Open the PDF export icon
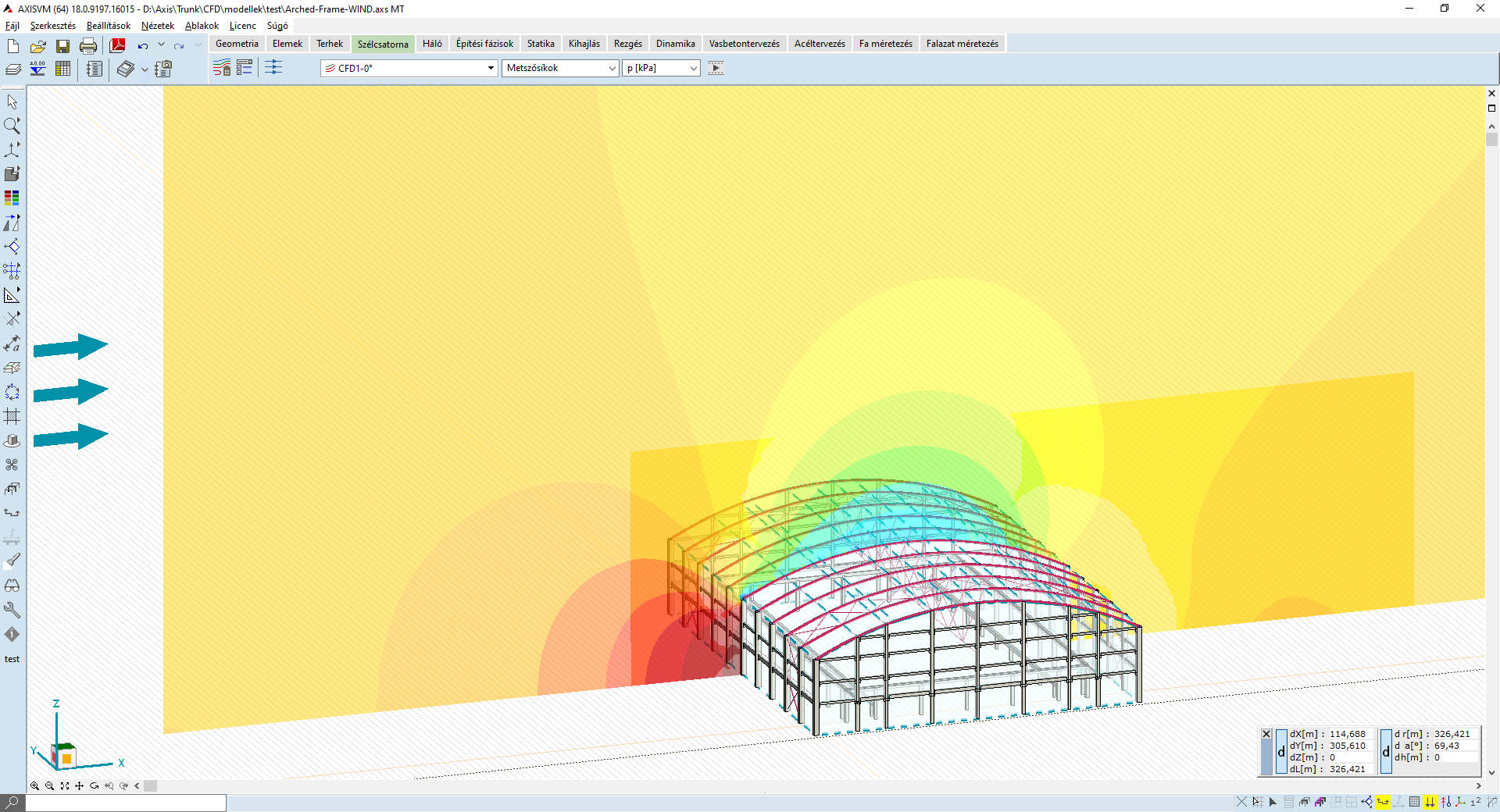The width and height of the screenshot is (1500, 812). tap(118, 46)
